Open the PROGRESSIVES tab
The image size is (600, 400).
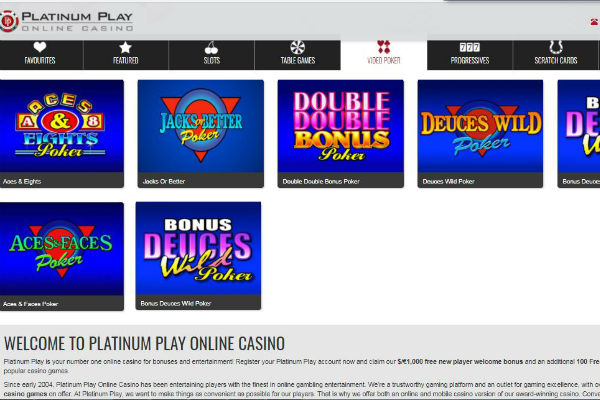click(x=470, y=55)
